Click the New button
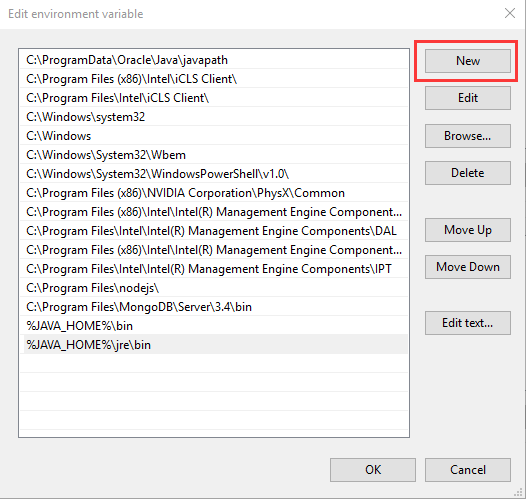Image resolution: width=526 pixels, height=499 pixels. (x=468, y=61)
